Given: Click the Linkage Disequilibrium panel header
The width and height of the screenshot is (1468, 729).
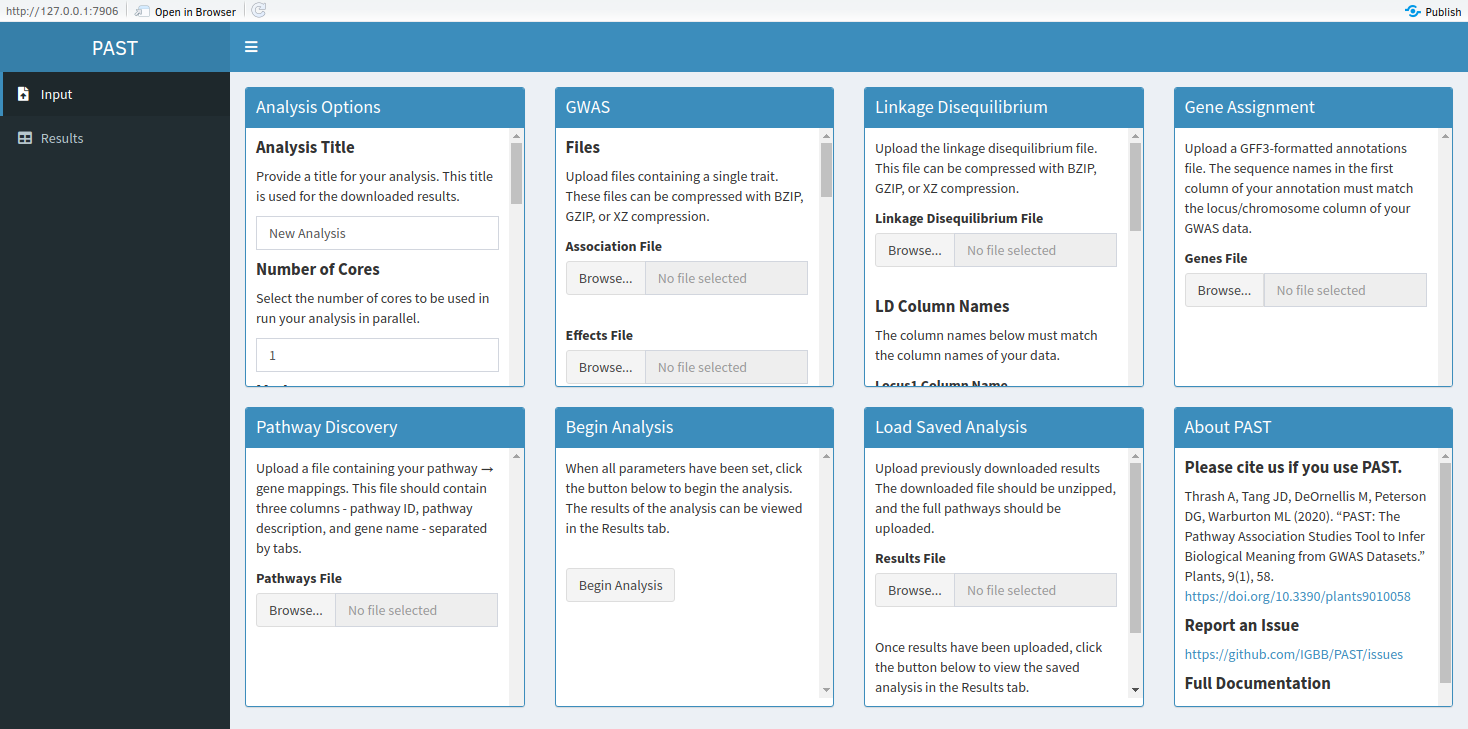Looking at the screenshot, I should click(1004, 107).
